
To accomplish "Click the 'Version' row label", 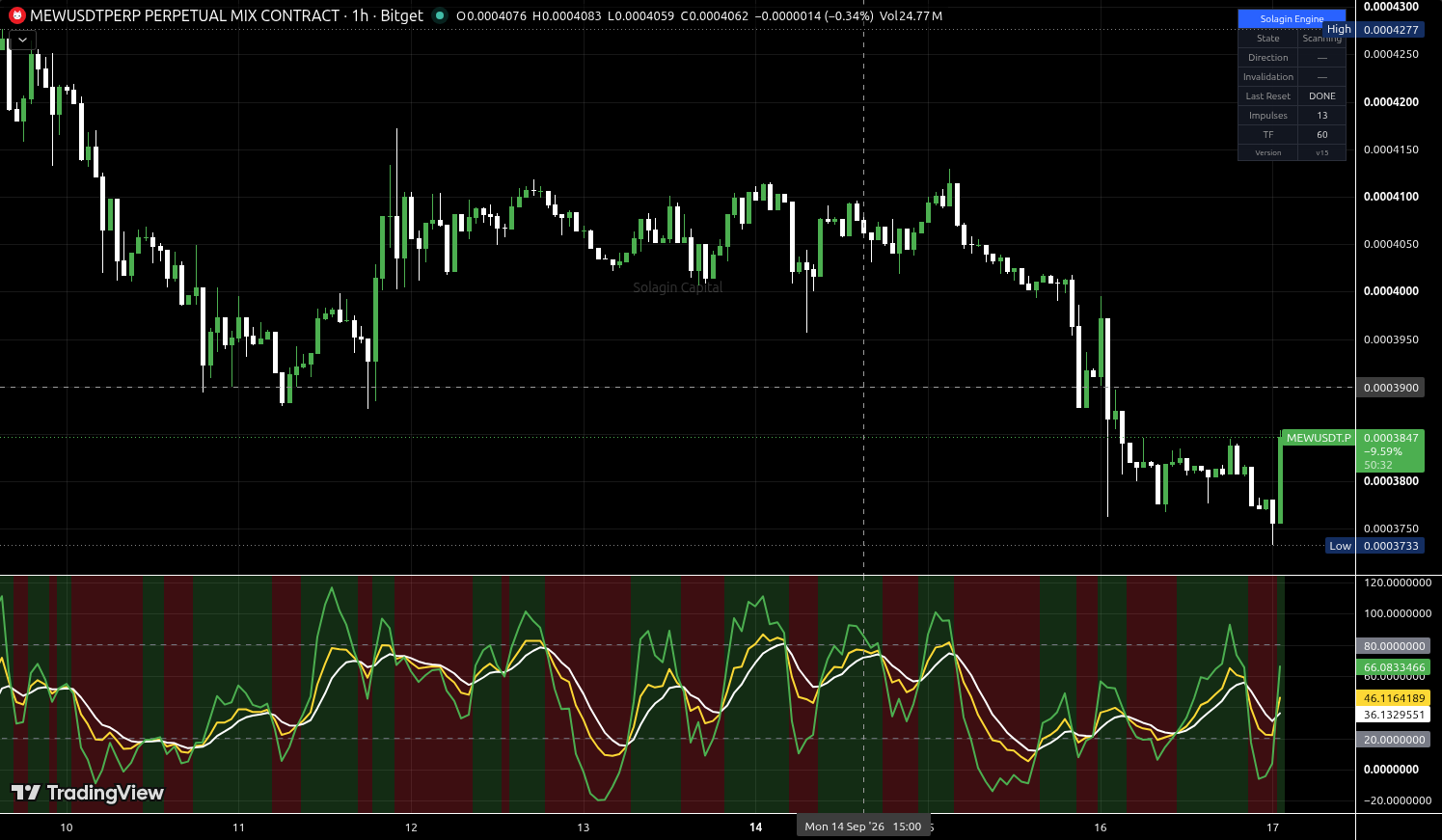I will [x=1268, y=152].
